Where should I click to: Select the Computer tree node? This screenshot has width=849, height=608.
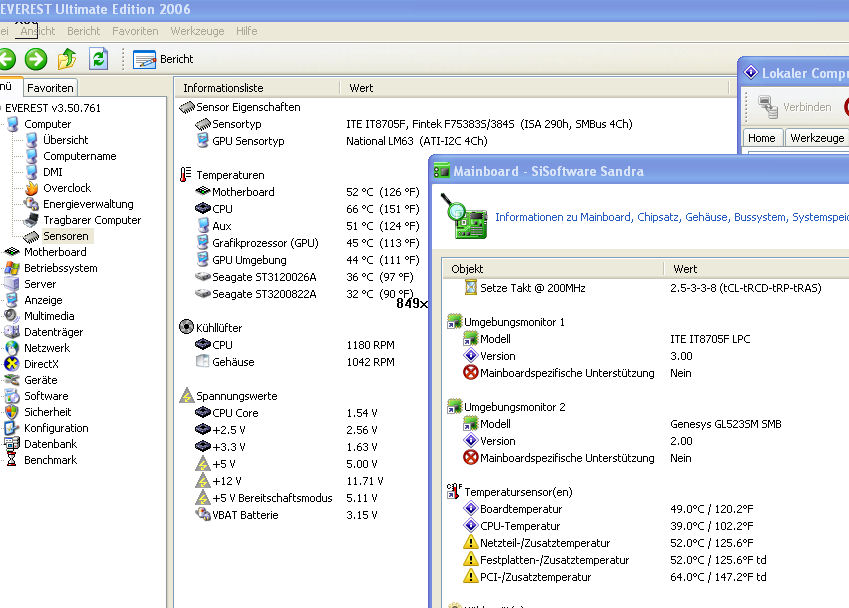coord(47,124)
